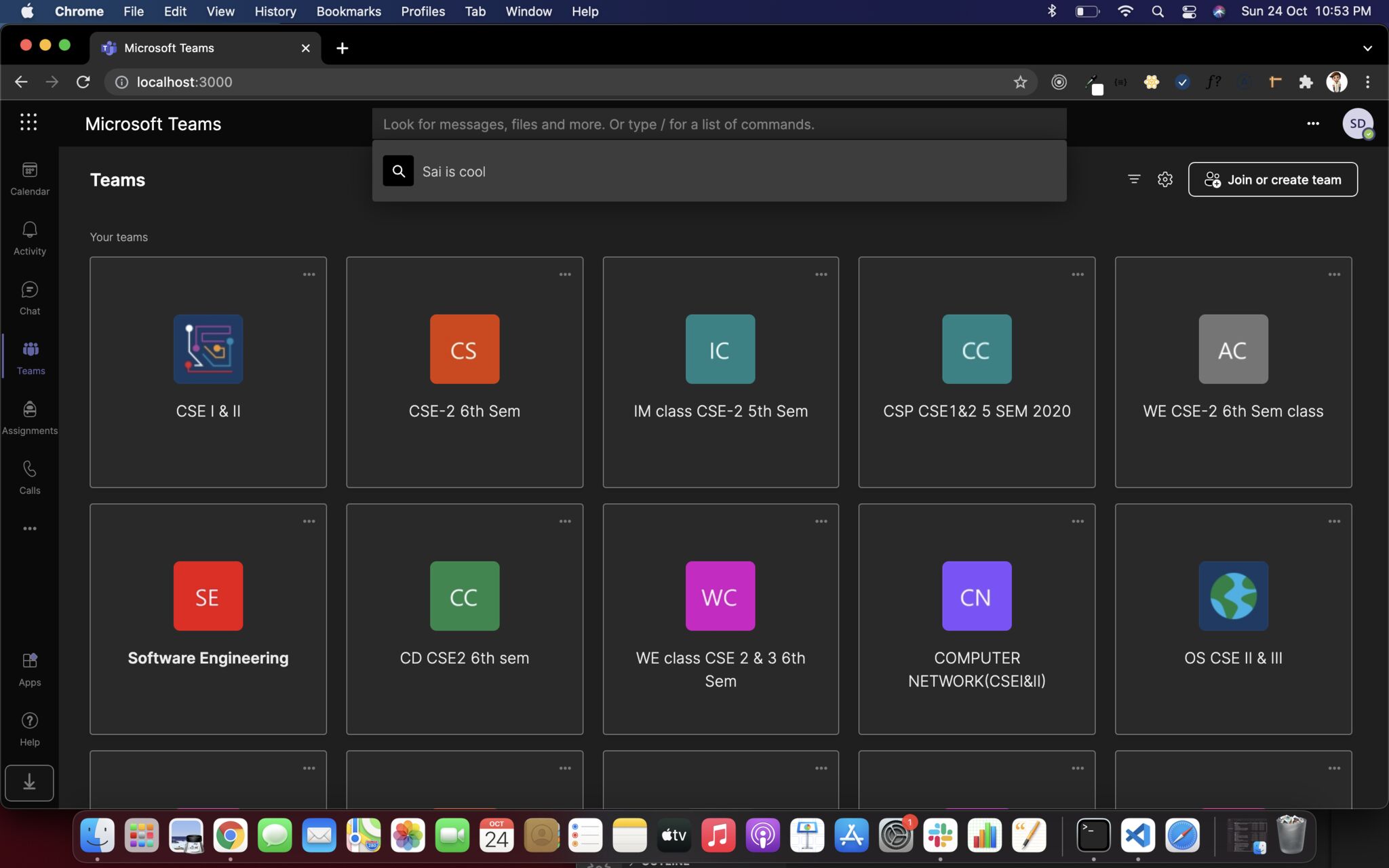Click the download app icon in sidebar
The width and height of the screenshot is (1389, 868).
pos(29,783)
